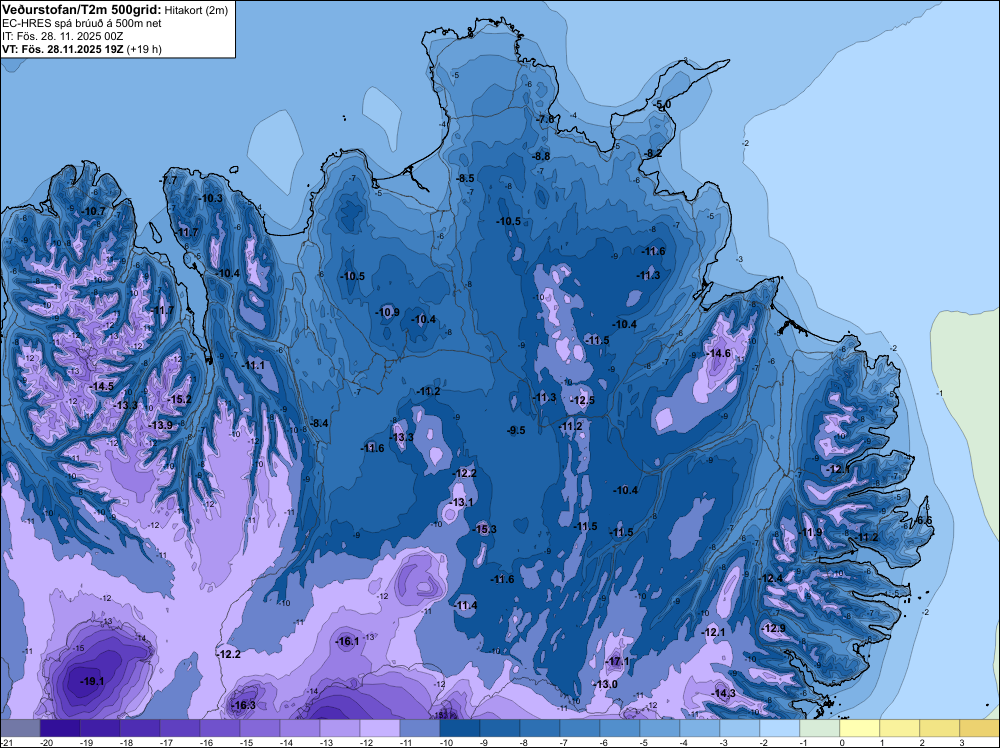
Task: Select the legend swatch labeled -12
Action: coord(380,727)
